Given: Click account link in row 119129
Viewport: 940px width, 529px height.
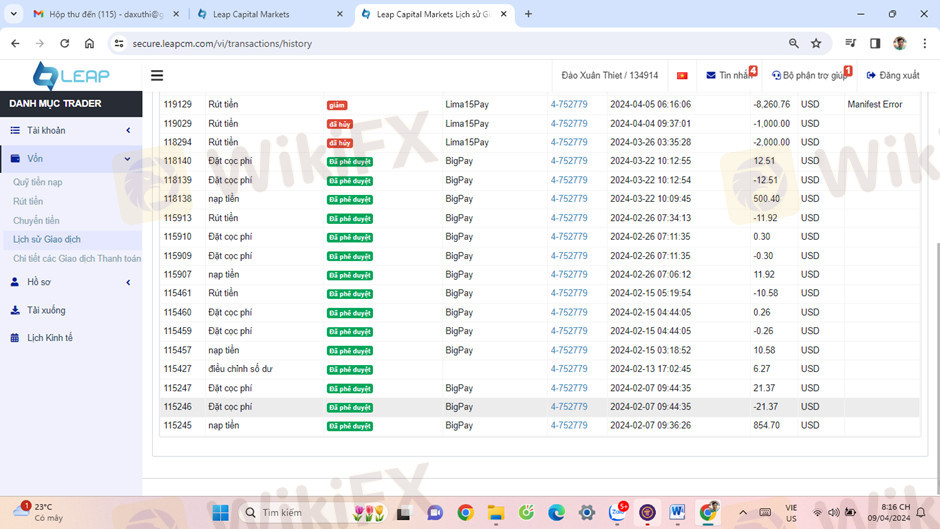Looking at the screenshot, I should (x=569, y=105).
